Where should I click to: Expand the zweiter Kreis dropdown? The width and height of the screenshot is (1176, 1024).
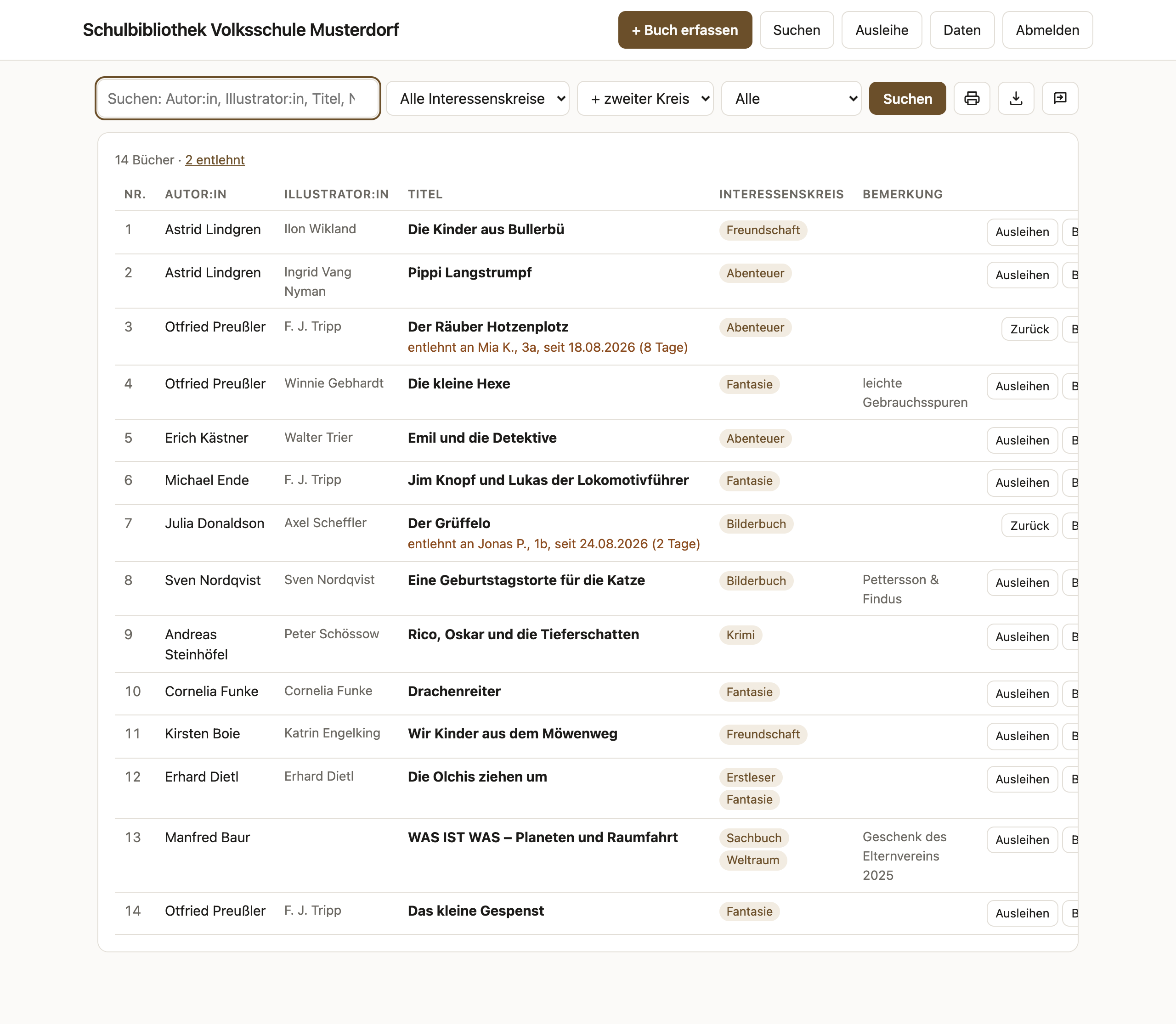[645, 98]
